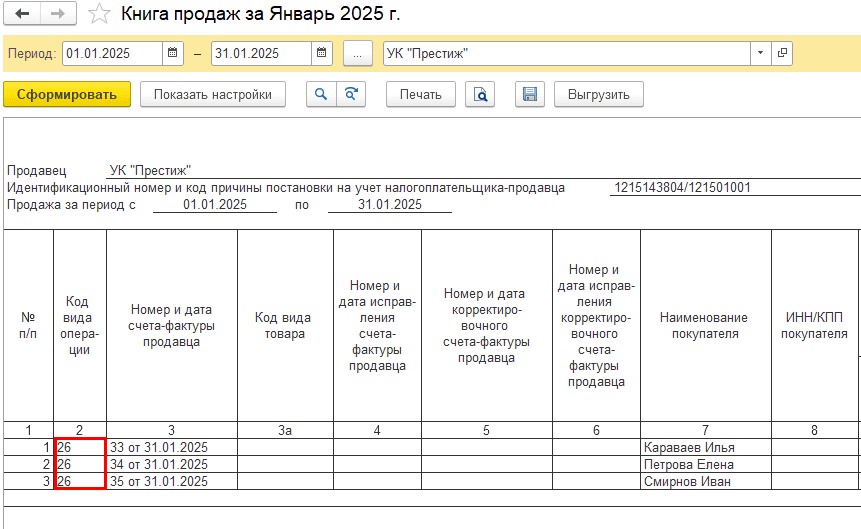This screenshot has width=861, height=529.
Task: Click the save floppy disk icon
Action: [530, 95]
